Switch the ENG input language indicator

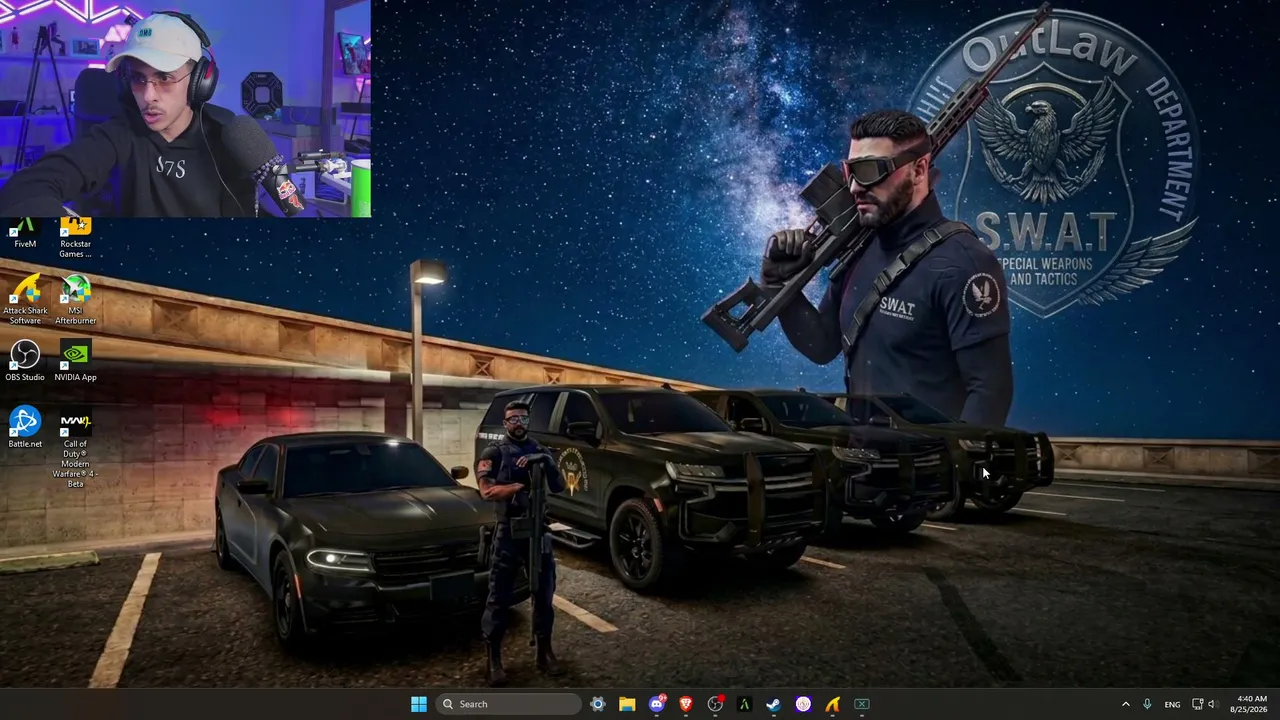1172,704
